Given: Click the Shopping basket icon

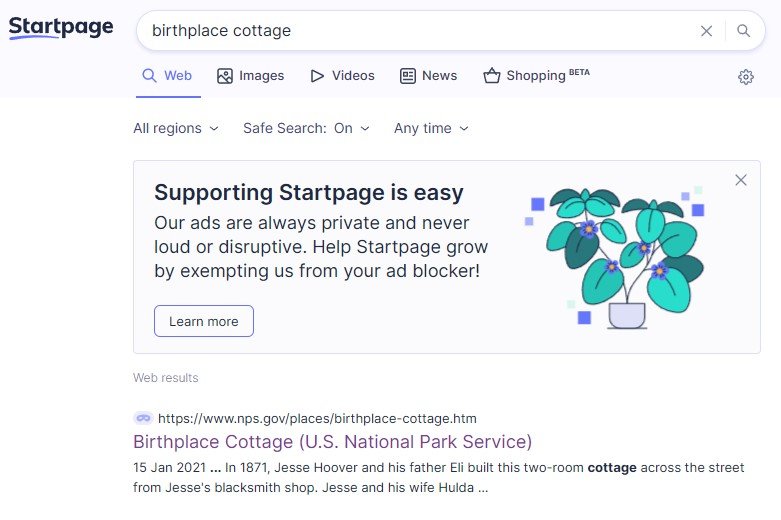Looking at the screenshot, I should tap(491, 76).
